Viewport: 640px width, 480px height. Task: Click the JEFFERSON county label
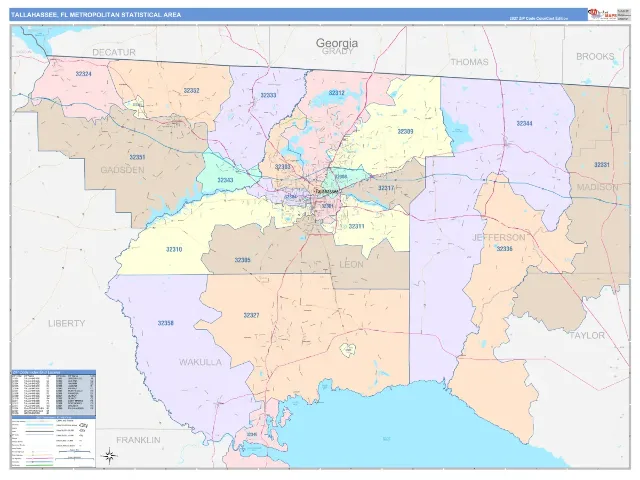[499, 238]
